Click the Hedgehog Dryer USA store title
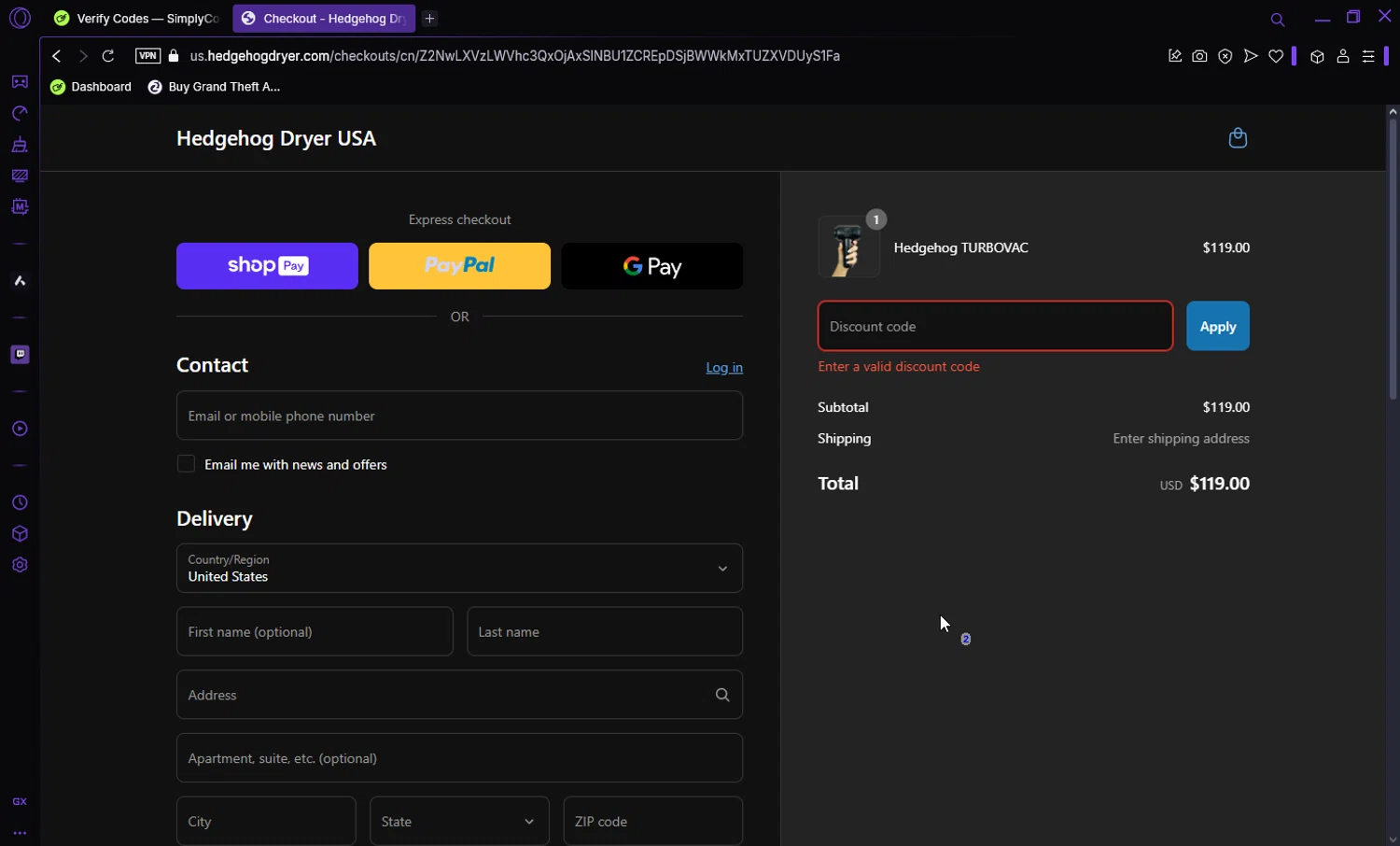The image size is (1400, 846). 276,138
